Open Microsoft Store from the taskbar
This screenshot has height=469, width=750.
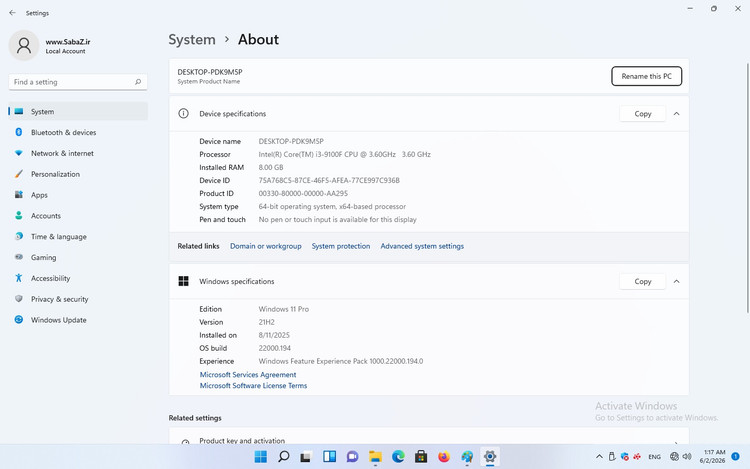pos(421,457)
